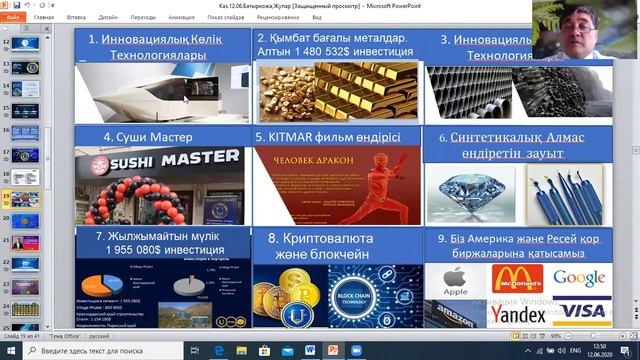Switch to Normal view in status bar
Screen dimensions: 640x360
pos(516,336)
